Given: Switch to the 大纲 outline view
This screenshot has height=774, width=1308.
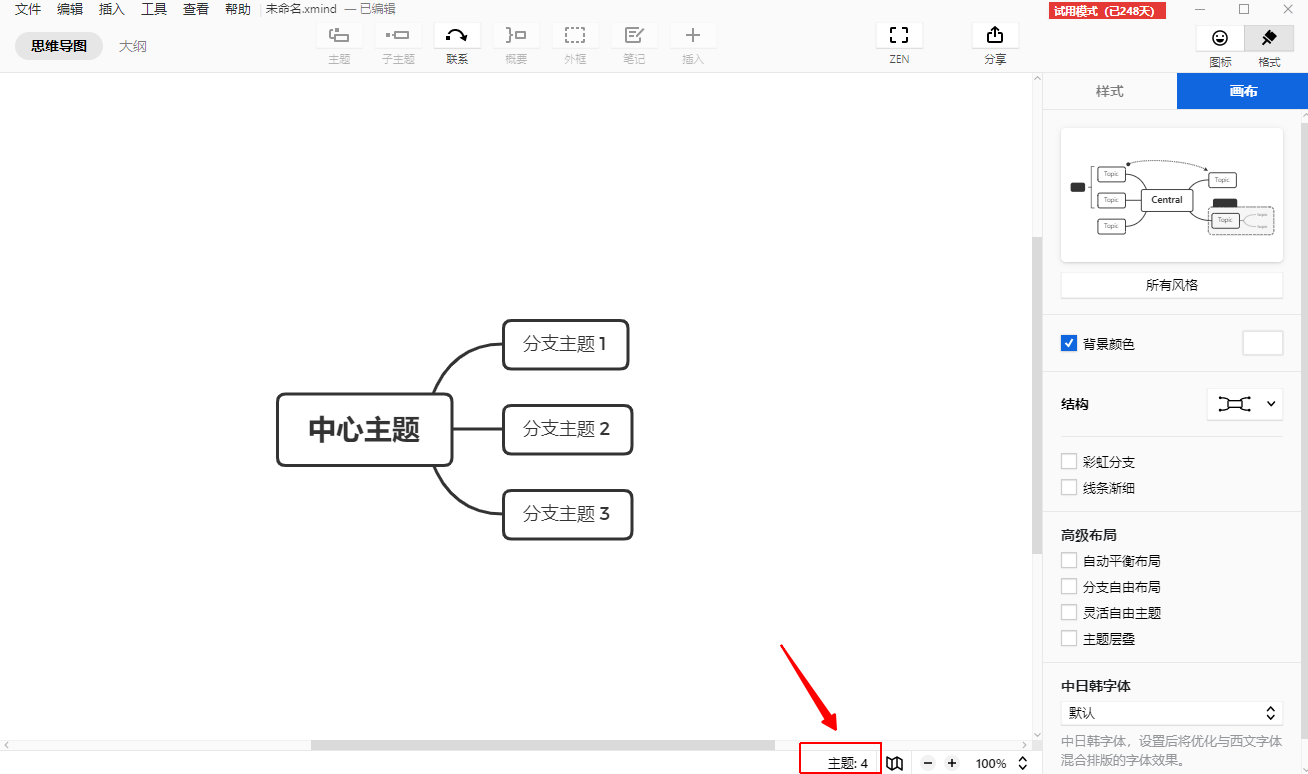Looking at the screenshot, I should (132, 45).
